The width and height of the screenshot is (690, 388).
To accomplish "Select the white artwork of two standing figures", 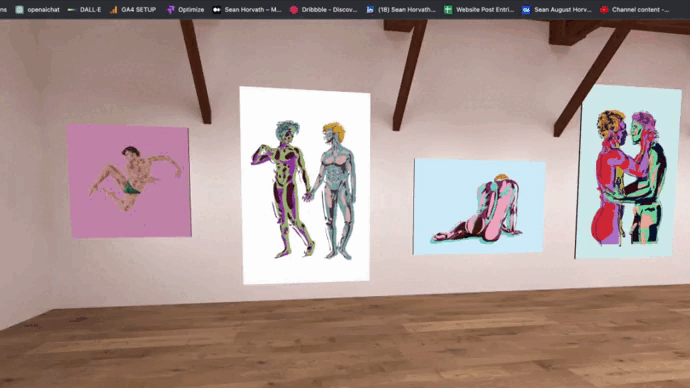I will pos(305,185).
